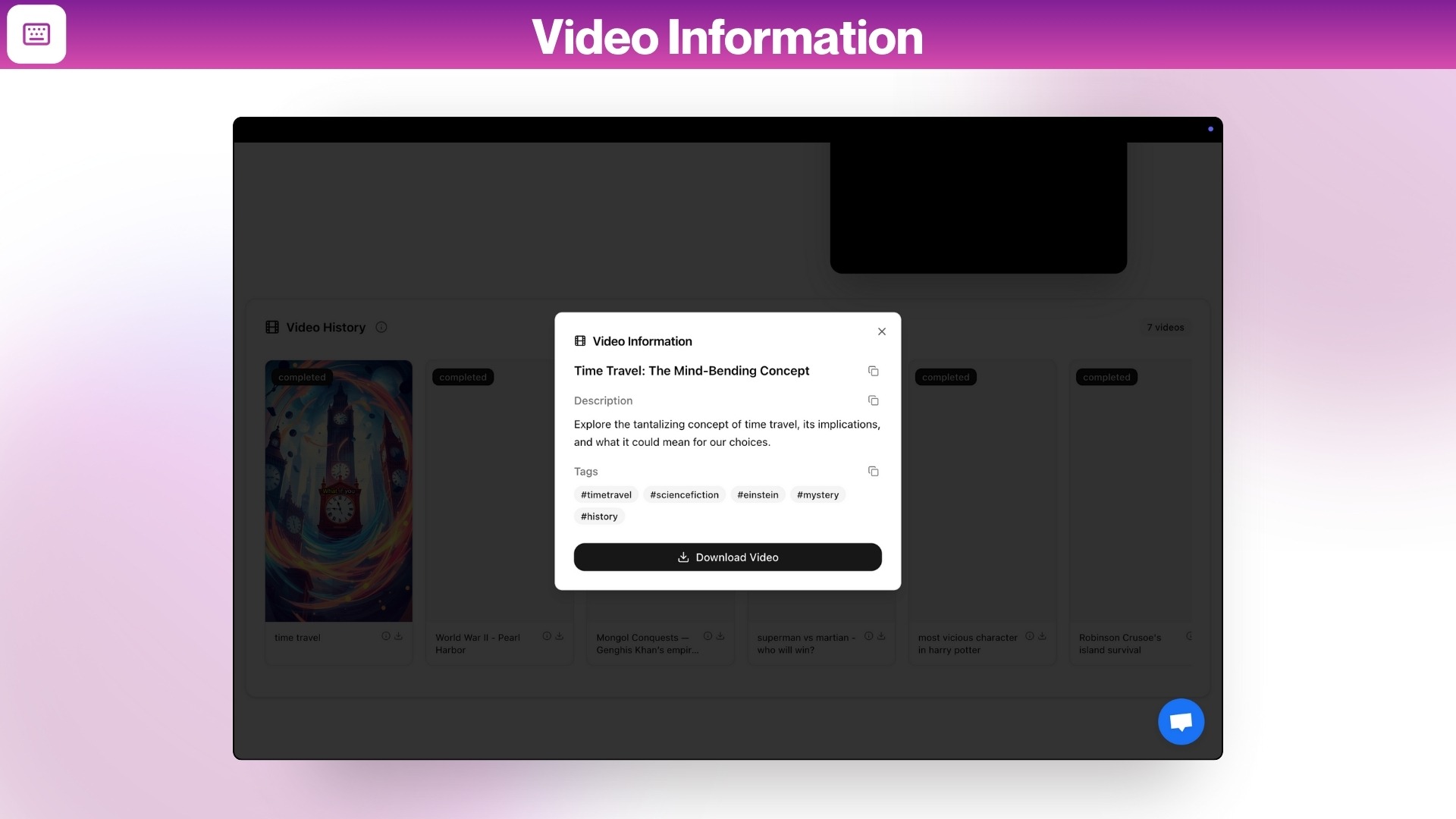Viewport: 1456px width, 819px height.
Task: Click the keyboard app logo top-left
Action: tap(36, 33)
